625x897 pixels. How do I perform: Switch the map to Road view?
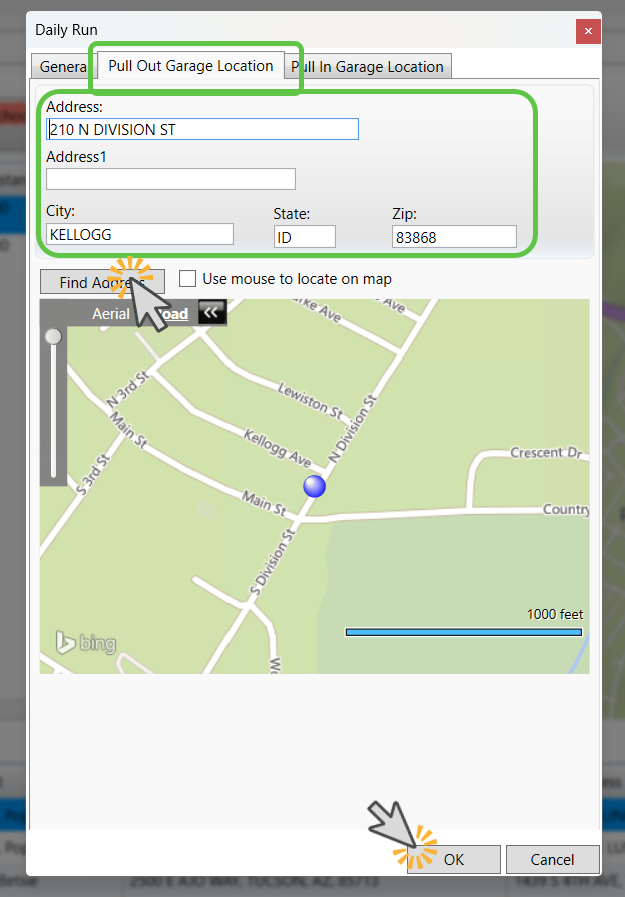(x=172, y=313)
